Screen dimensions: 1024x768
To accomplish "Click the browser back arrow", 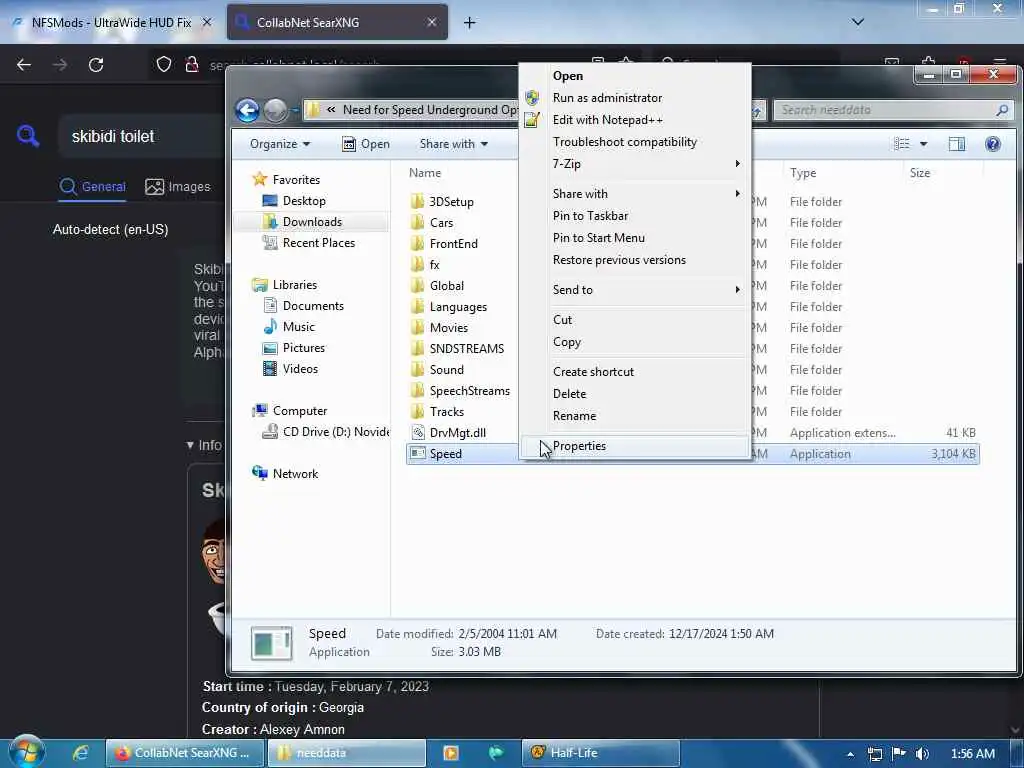I will (24, 65).
